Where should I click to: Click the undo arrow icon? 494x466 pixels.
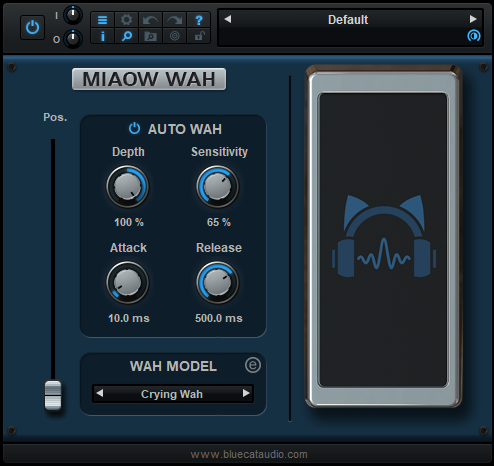pyautogui.click(x=150, y=20)
